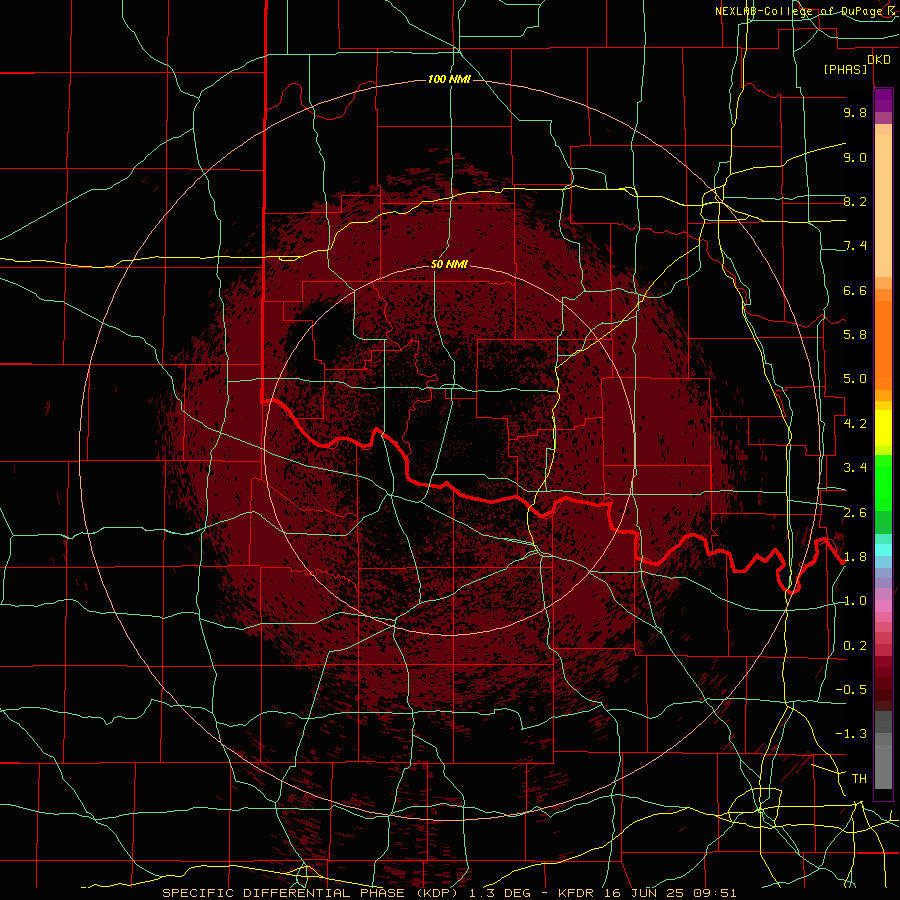Click the 1.3 DEG elevation text
Screen dimensions: 900x900
pos(501,893)
